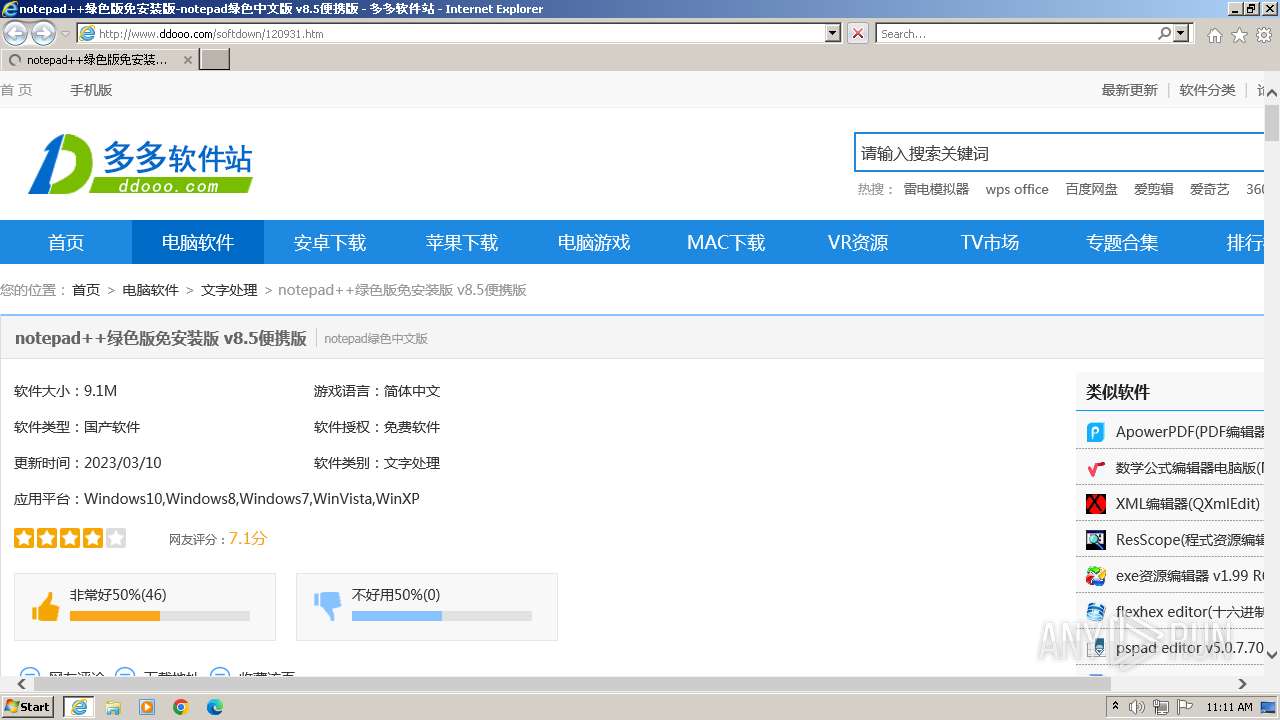Click the search magnifier icon in IE
This screenshot has height=720, width=1280.
coord(1164,33)
